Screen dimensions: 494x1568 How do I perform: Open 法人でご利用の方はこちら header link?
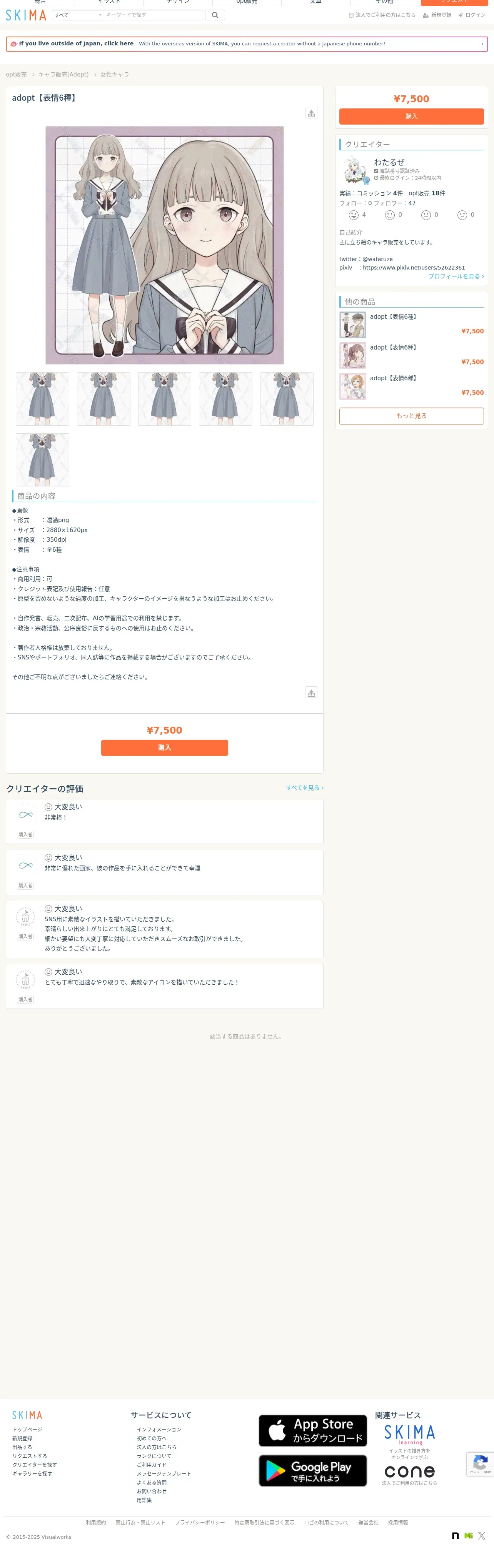tap(382, 15)
